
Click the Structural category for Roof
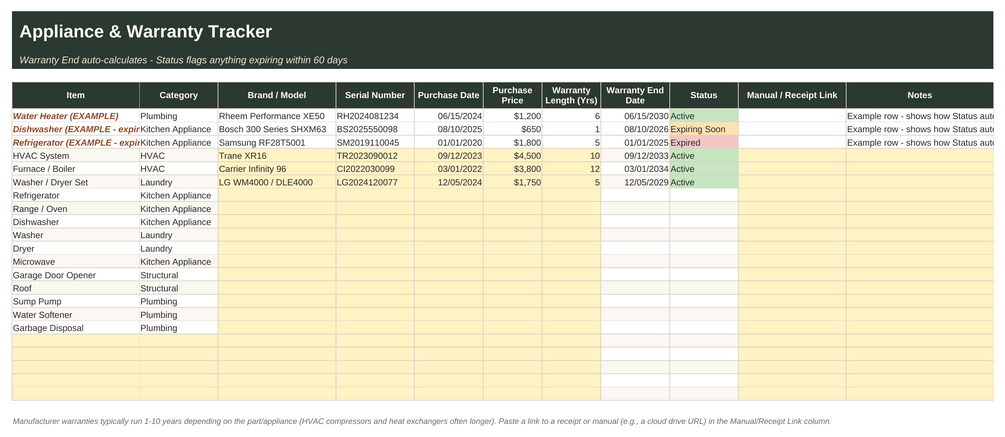click(x=178, y=288)
